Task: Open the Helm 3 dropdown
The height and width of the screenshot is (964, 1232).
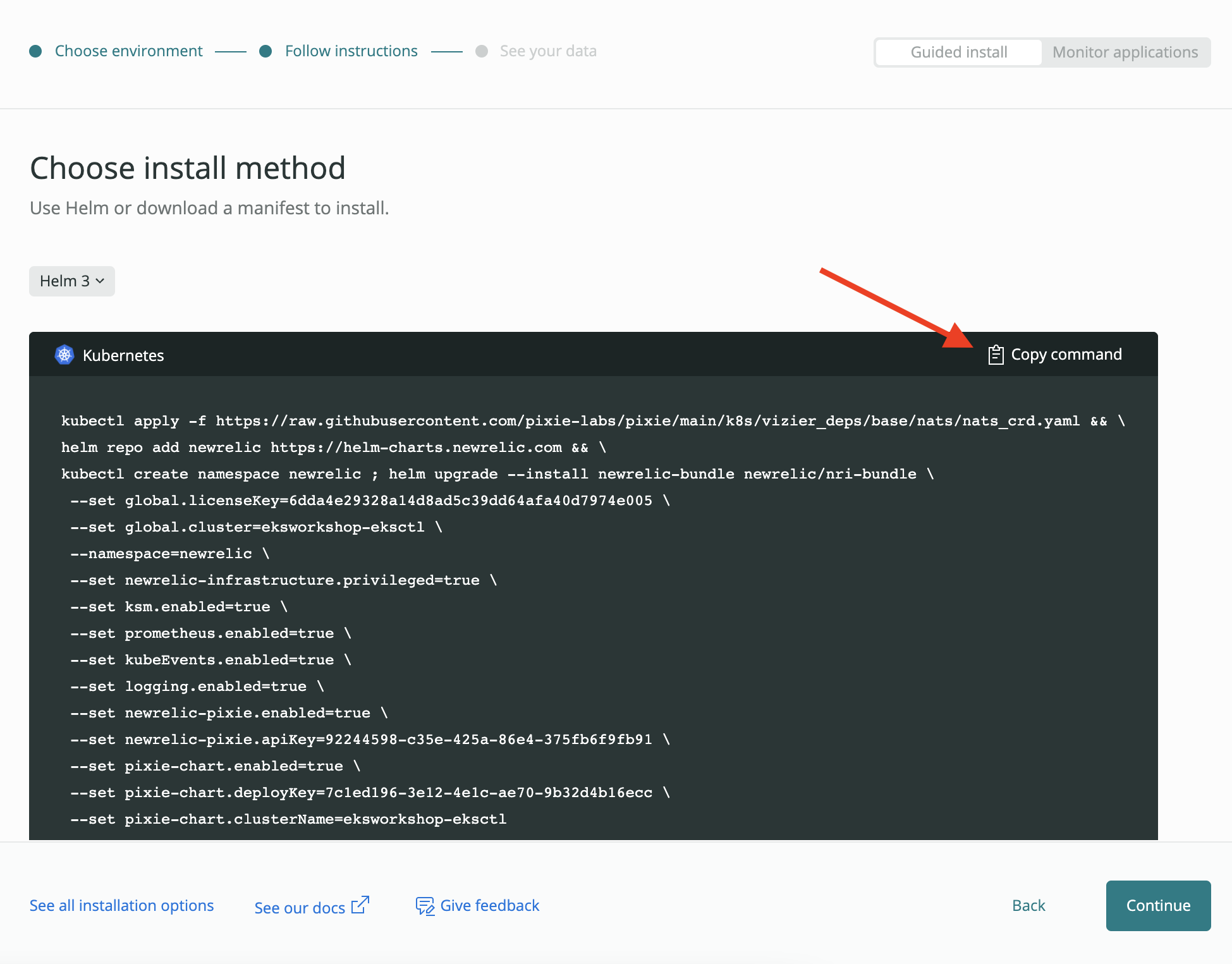Action: tap(72, 281)
